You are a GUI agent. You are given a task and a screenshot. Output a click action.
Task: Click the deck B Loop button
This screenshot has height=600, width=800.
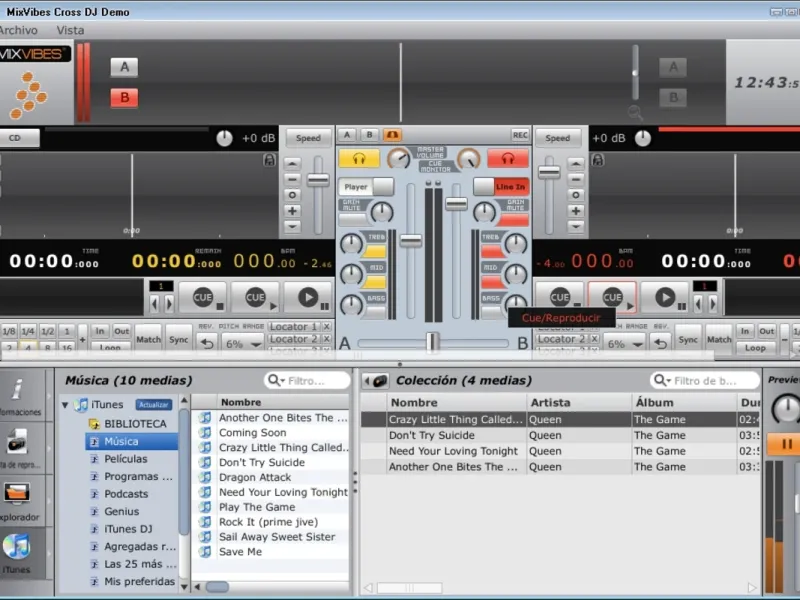click(x=755, y=347)
